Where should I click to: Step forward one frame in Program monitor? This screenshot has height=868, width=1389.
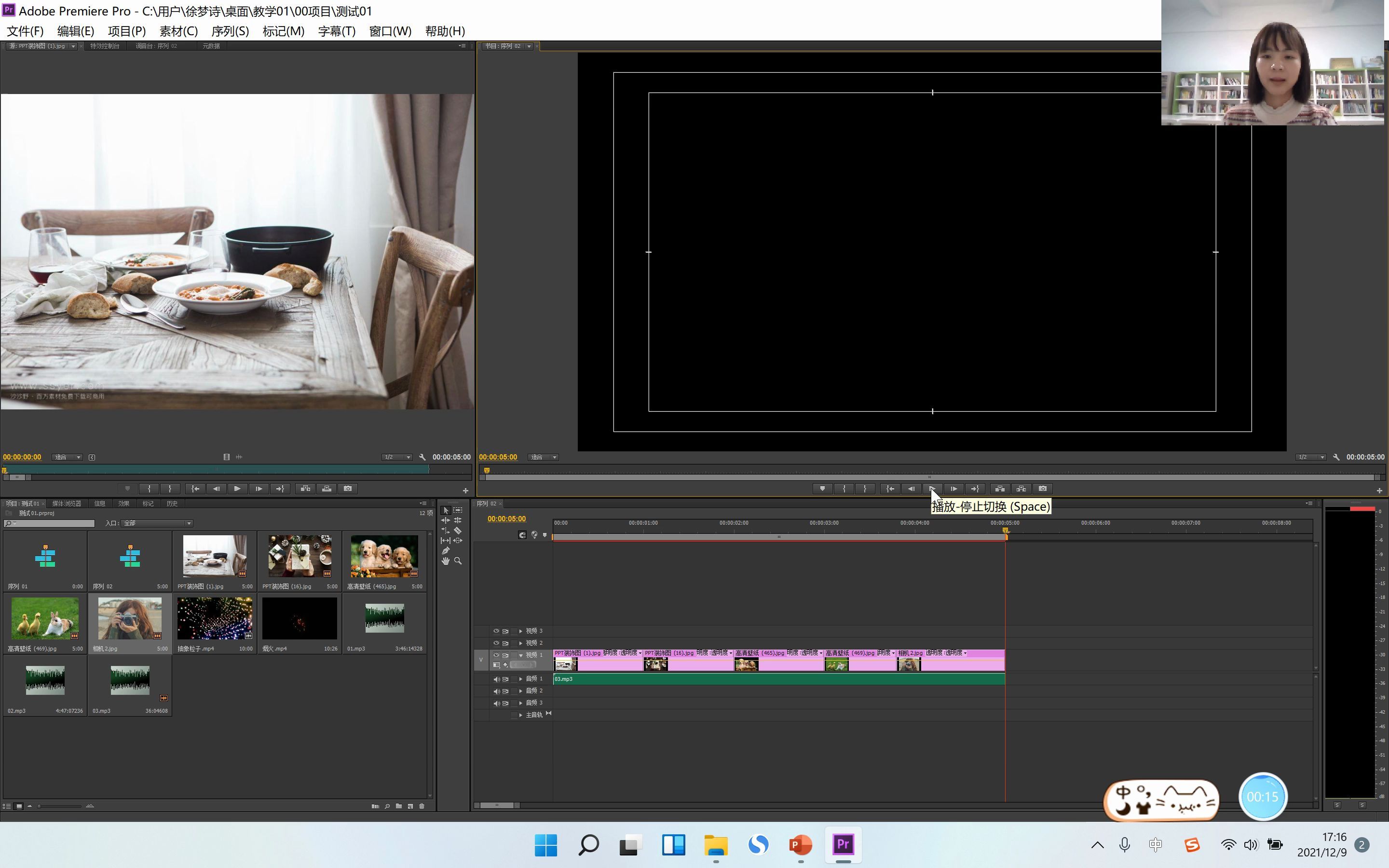(954, 489)
